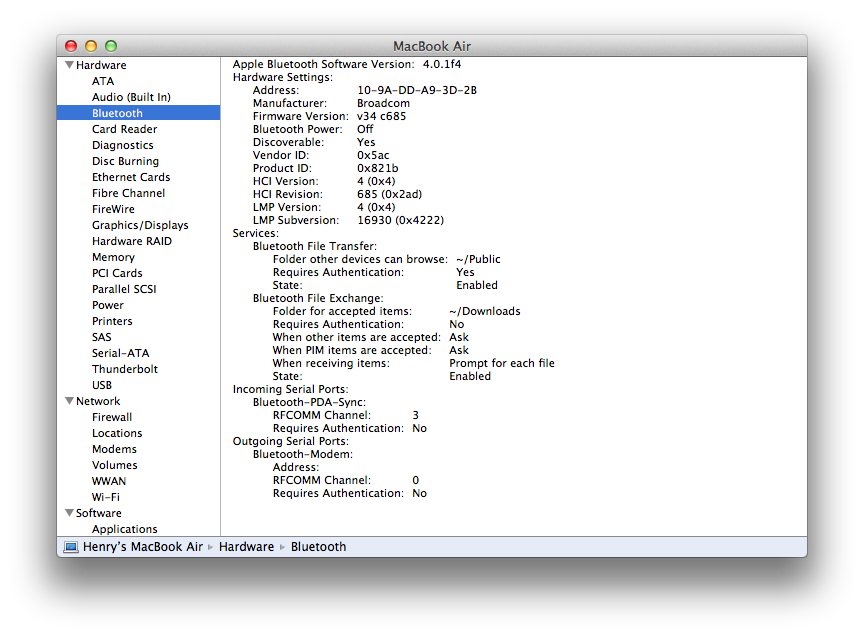Click the Broadcom manufacturer value

(x=384, y=103)
